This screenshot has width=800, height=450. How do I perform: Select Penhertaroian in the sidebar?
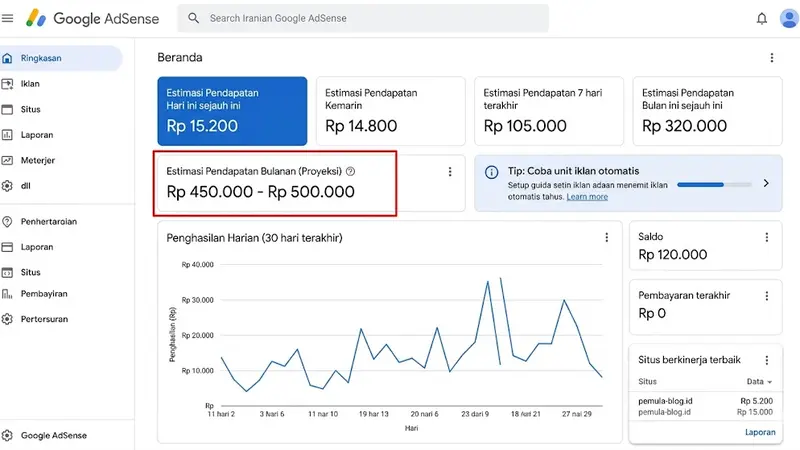48,221
